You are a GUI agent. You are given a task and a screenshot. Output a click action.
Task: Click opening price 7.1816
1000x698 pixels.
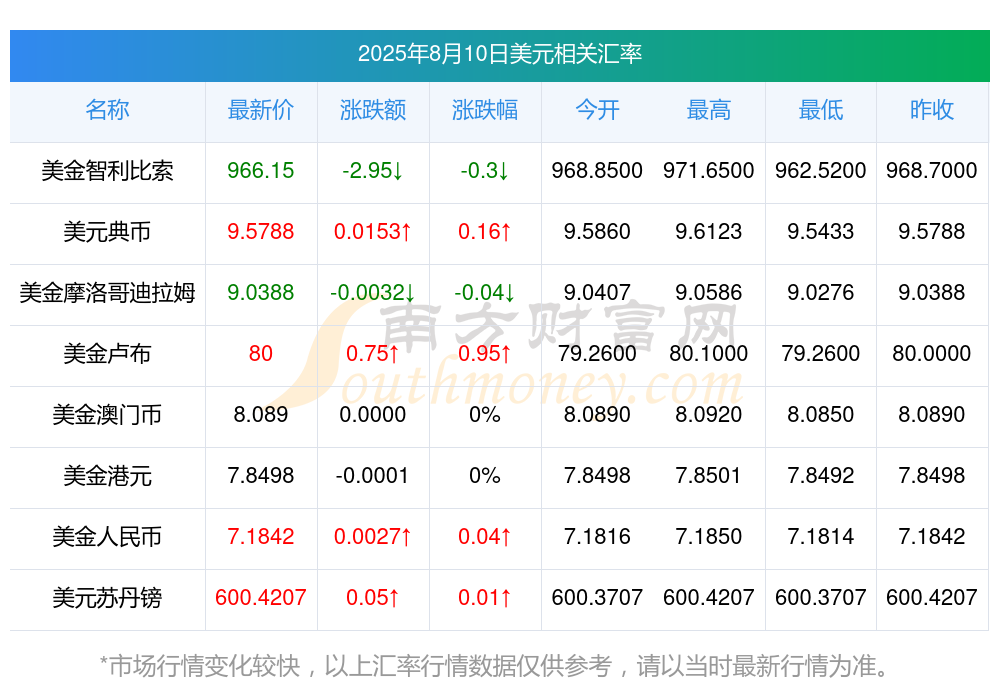pyautogui.click(x=597, y=537)
